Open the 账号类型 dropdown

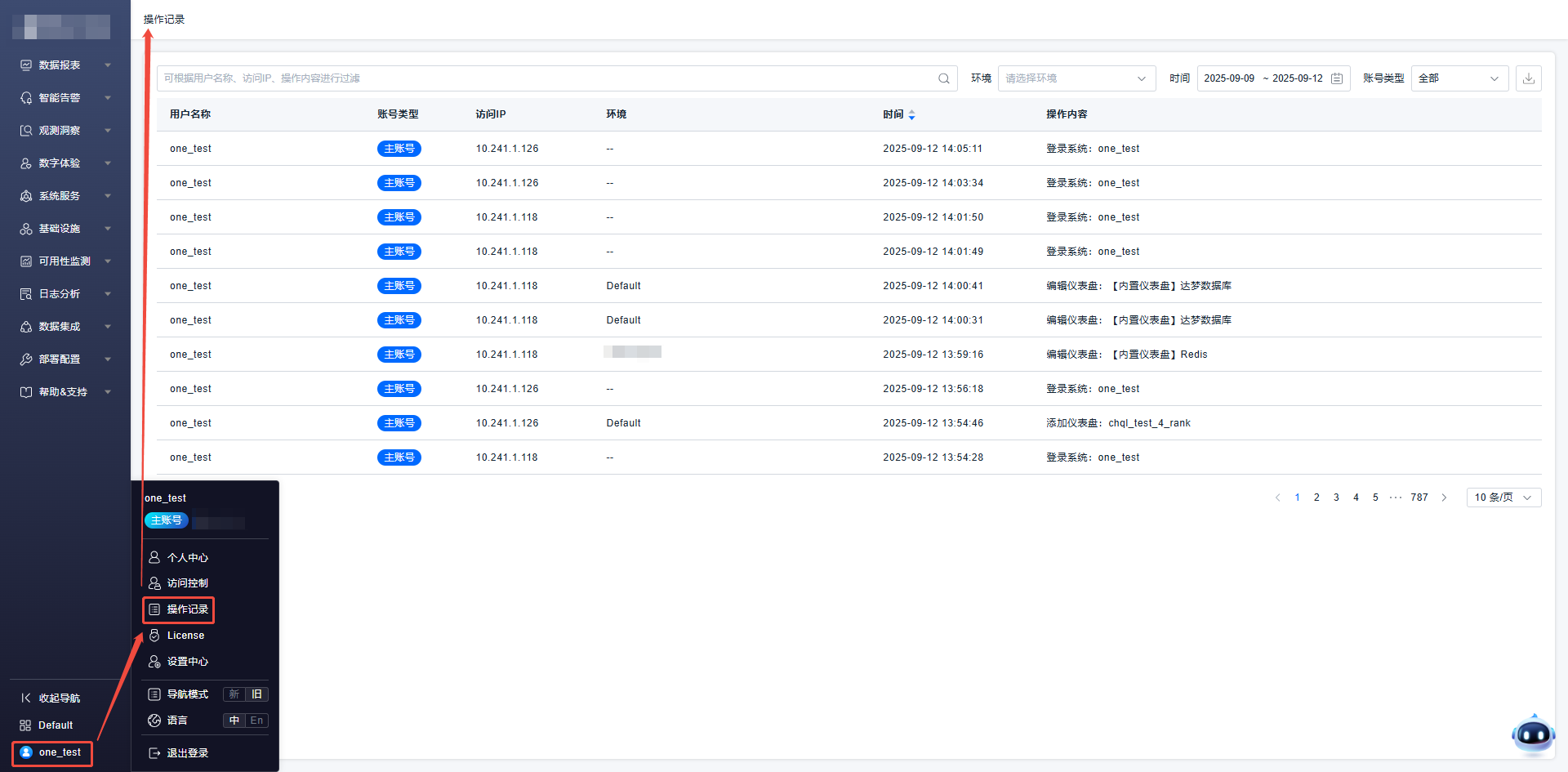pos(1459,78)
